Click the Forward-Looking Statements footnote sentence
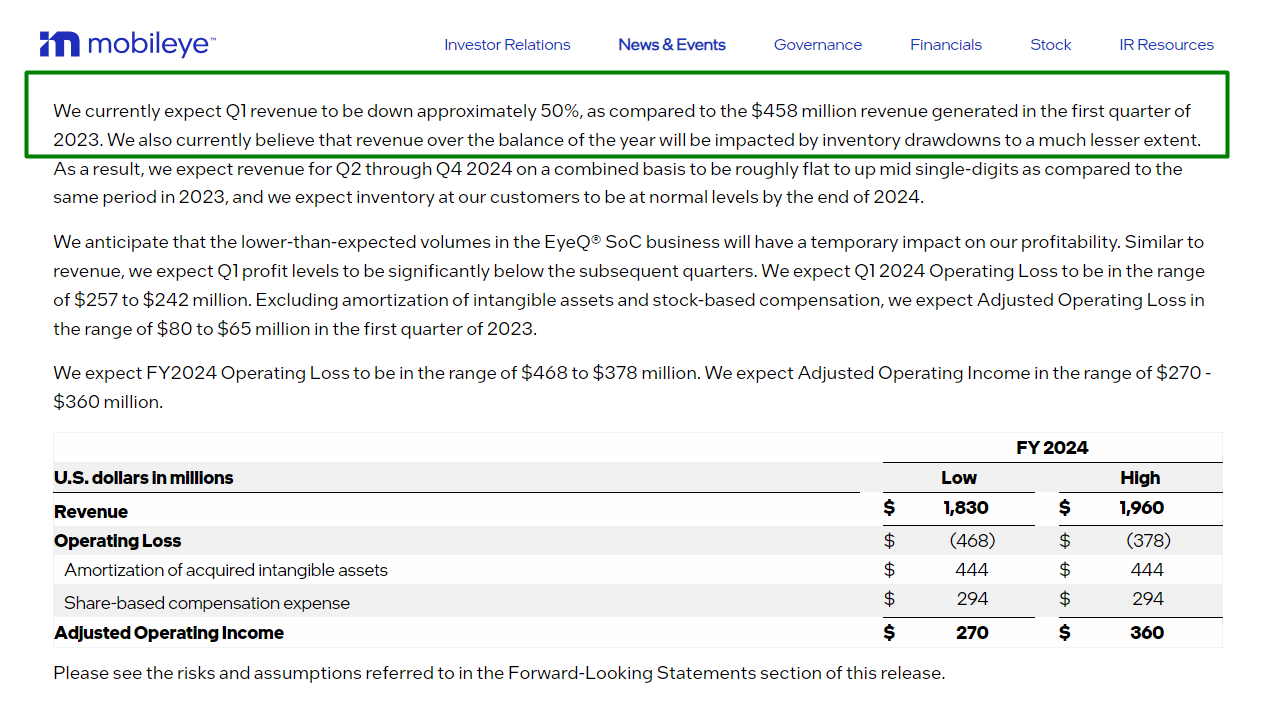 [499, 673]
